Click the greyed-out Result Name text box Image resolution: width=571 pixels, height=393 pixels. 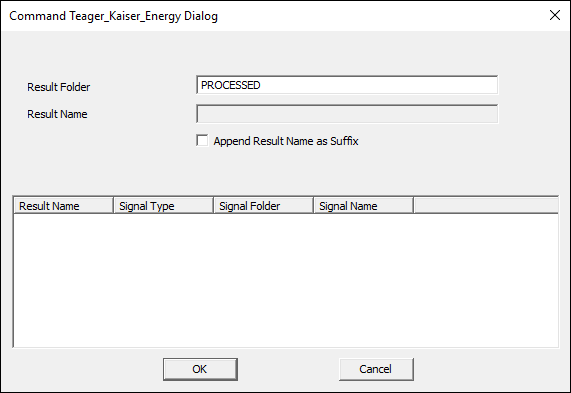(347, 114)
